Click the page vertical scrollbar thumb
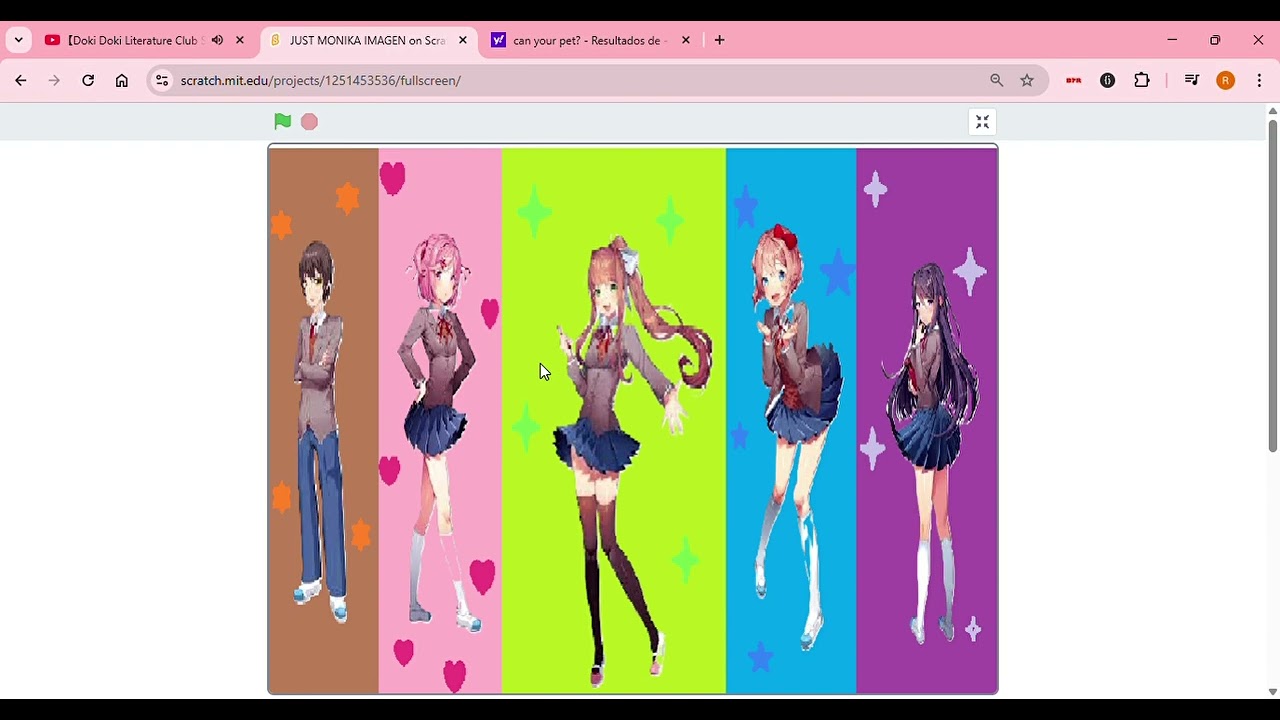 tap(1273, 285)
